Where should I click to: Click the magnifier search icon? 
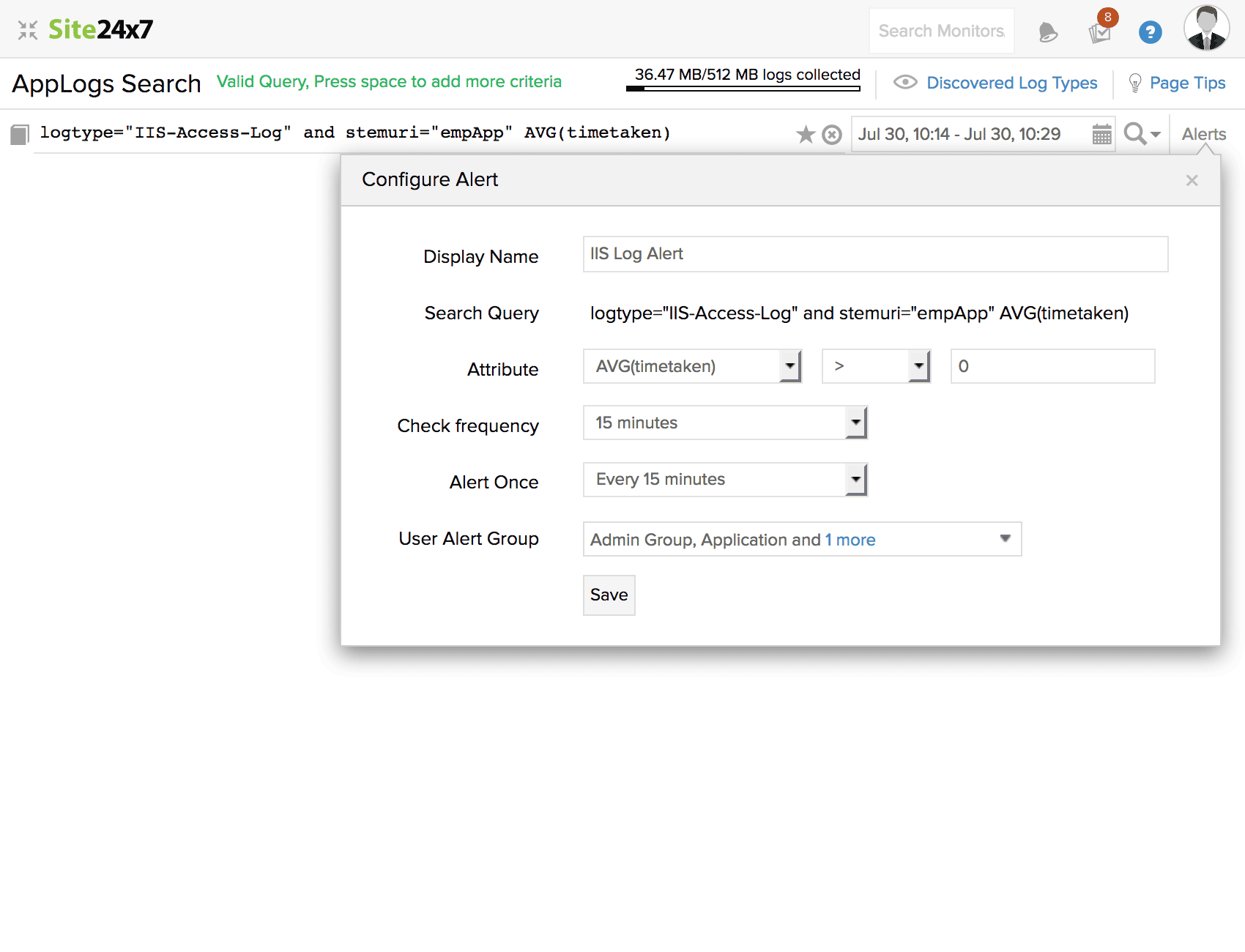coord(1135,134)
